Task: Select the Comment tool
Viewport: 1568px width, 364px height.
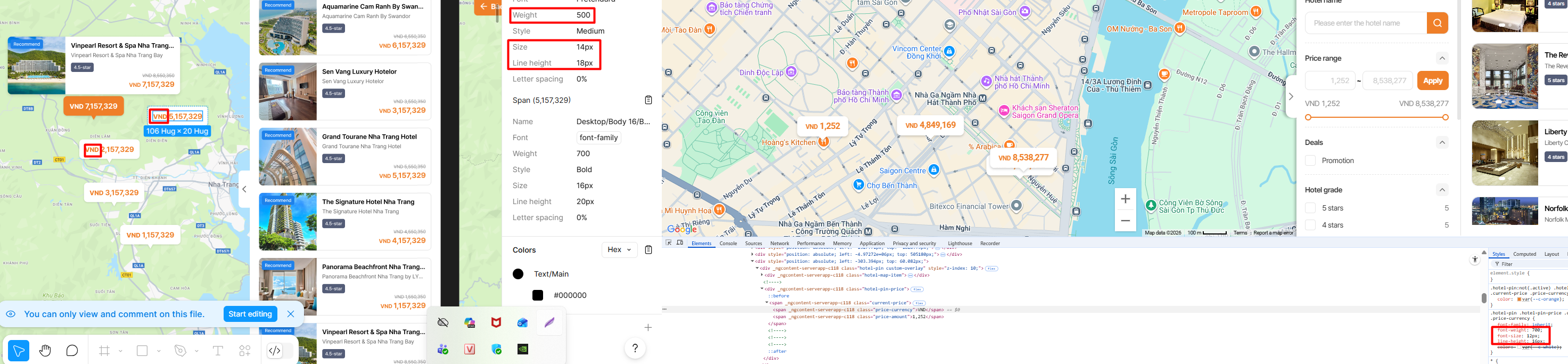Action: 72,351
